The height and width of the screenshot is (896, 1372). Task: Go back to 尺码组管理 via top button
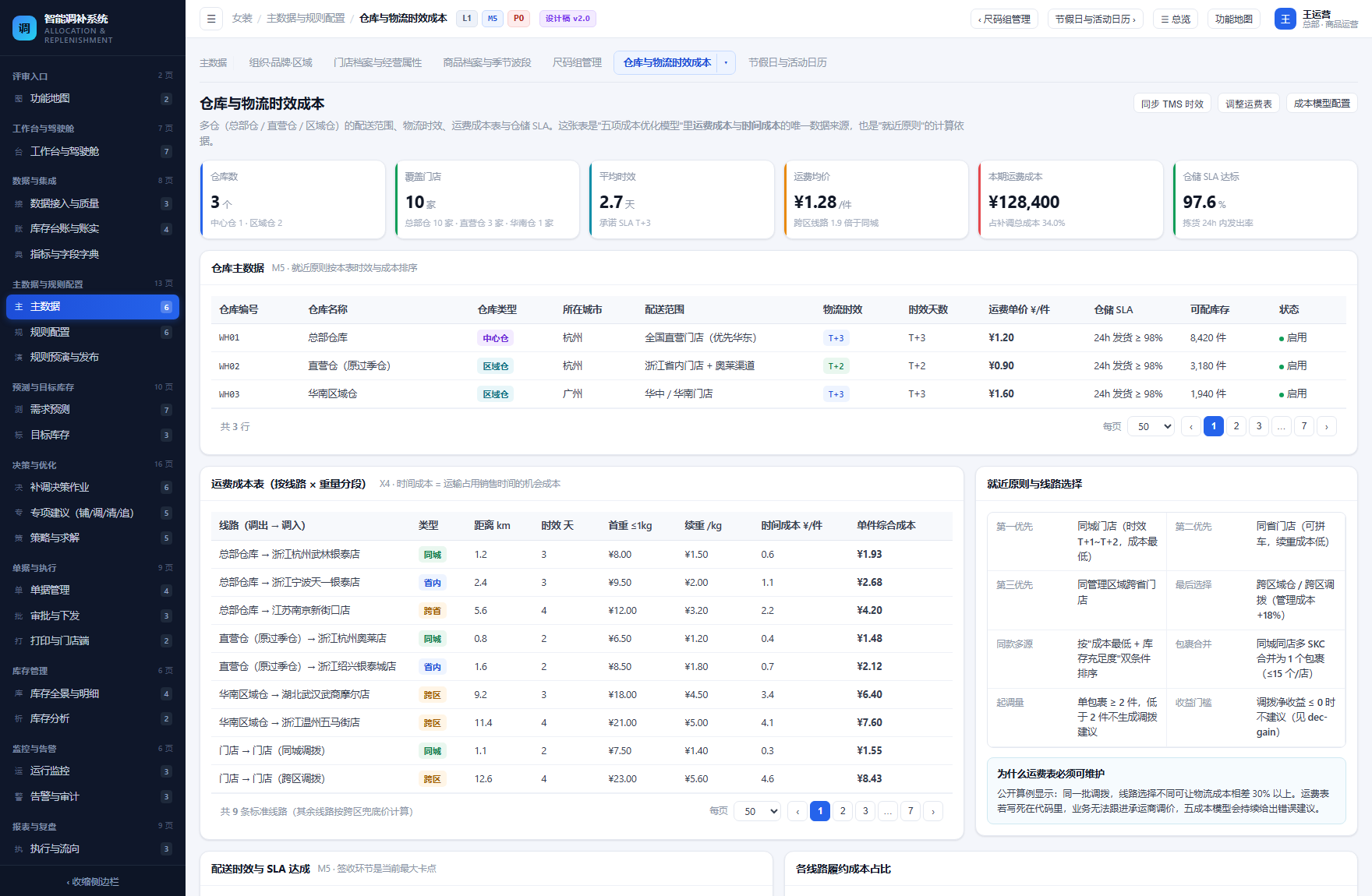1004,19
